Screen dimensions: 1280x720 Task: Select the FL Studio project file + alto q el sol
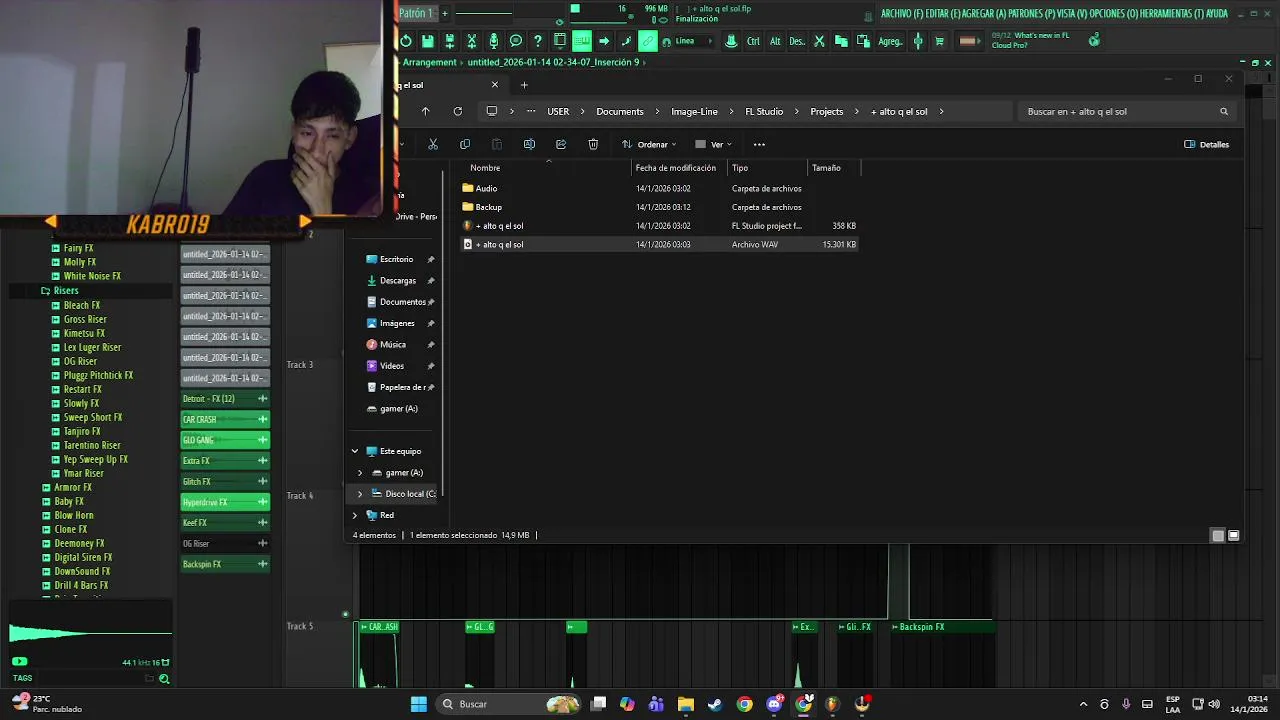pos(660,226)
